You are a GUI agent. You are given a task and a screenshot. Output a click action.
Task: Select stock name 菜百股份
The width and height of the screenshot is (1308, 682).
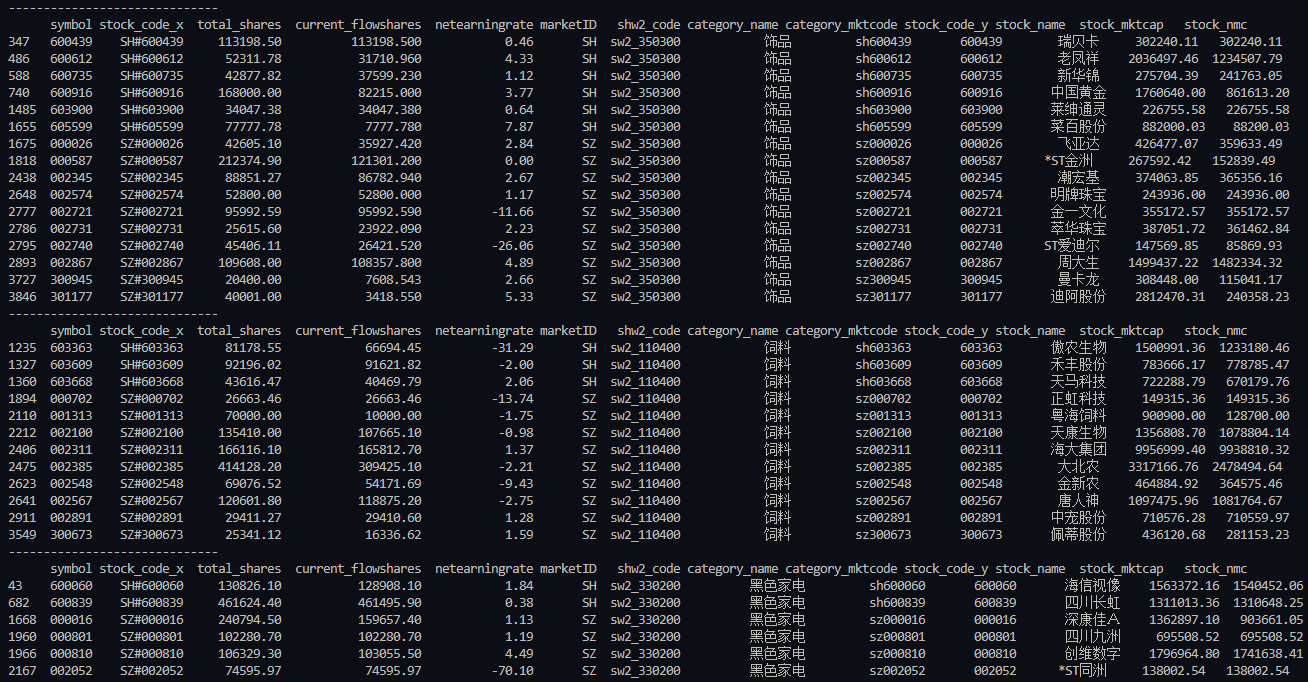(x=1078, y=127)
